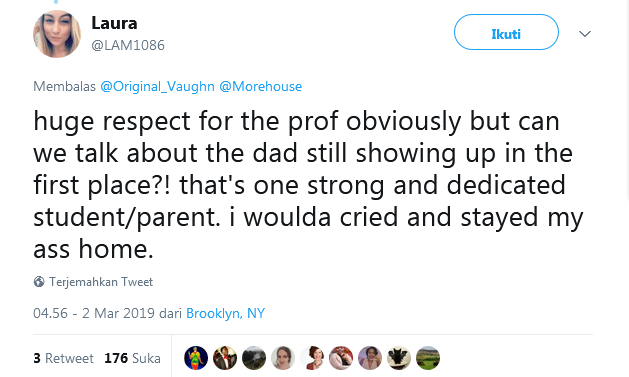Open the bat-shaped liker avatar
The width and height of the screenshot is (629, 377).
399,358
